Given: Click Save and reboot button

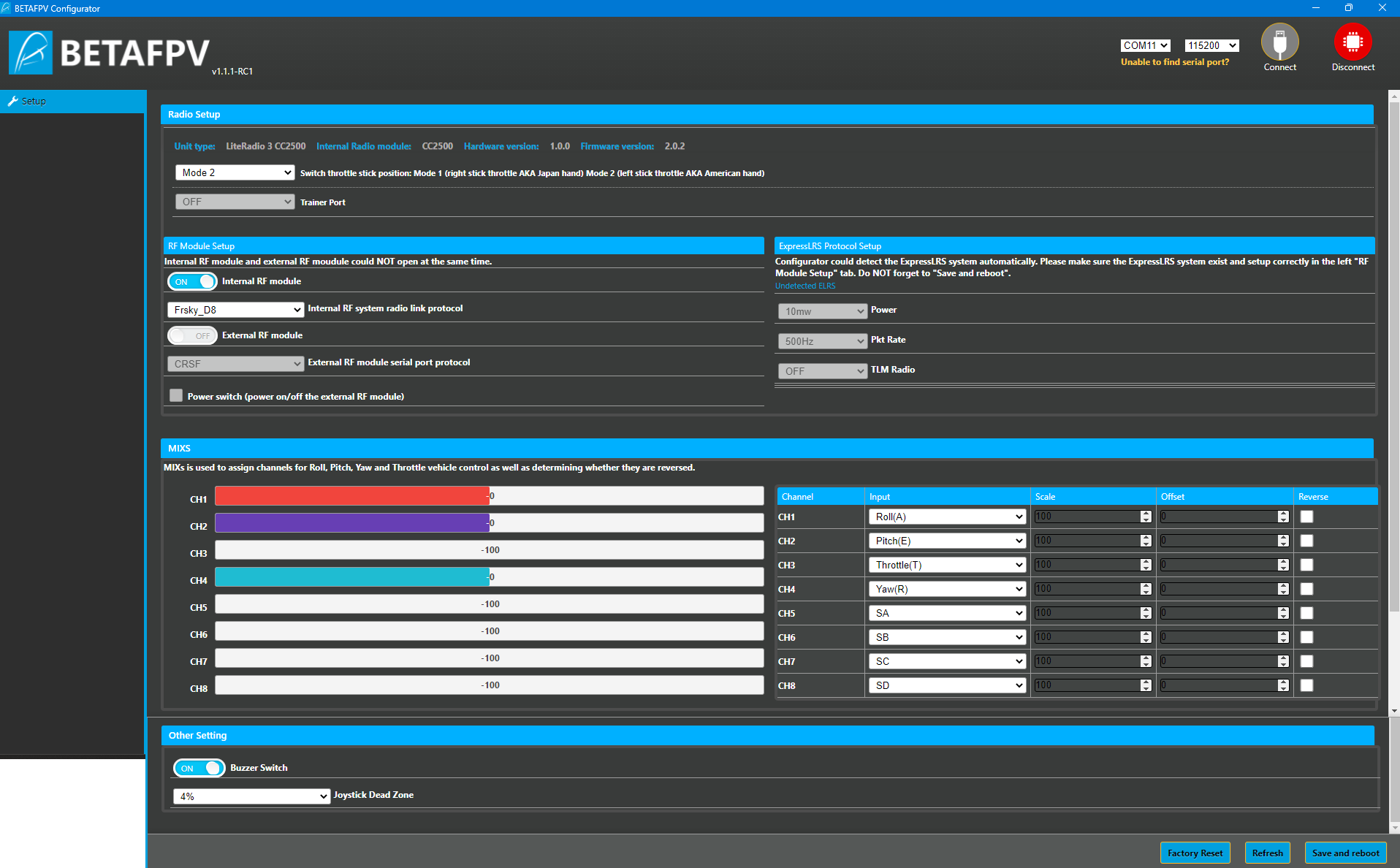Looking at the screenshot, I should tap(1345, 853).
